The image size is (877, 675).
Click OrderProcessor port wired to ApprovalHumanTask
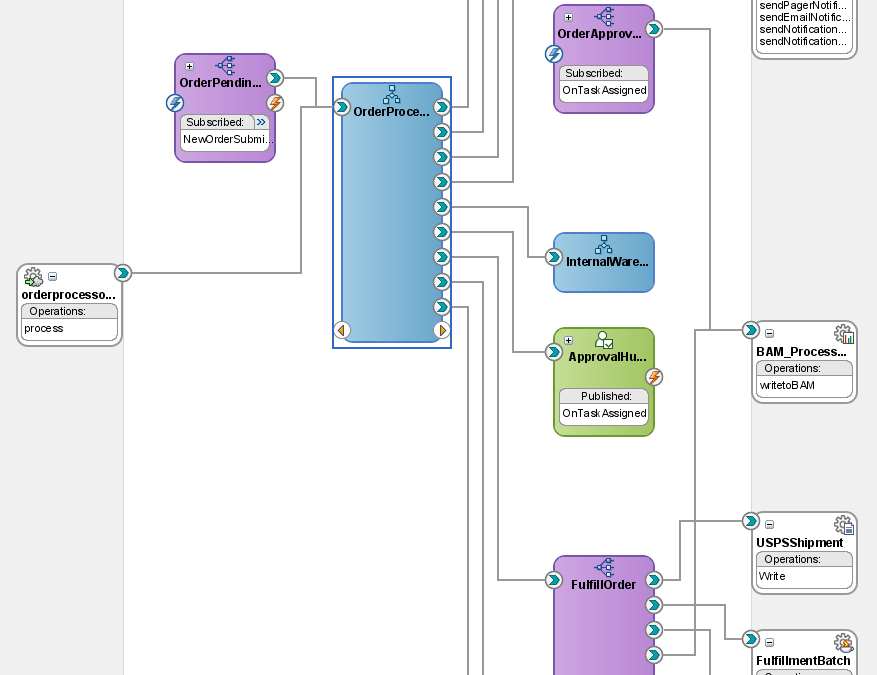click(442, 232)
